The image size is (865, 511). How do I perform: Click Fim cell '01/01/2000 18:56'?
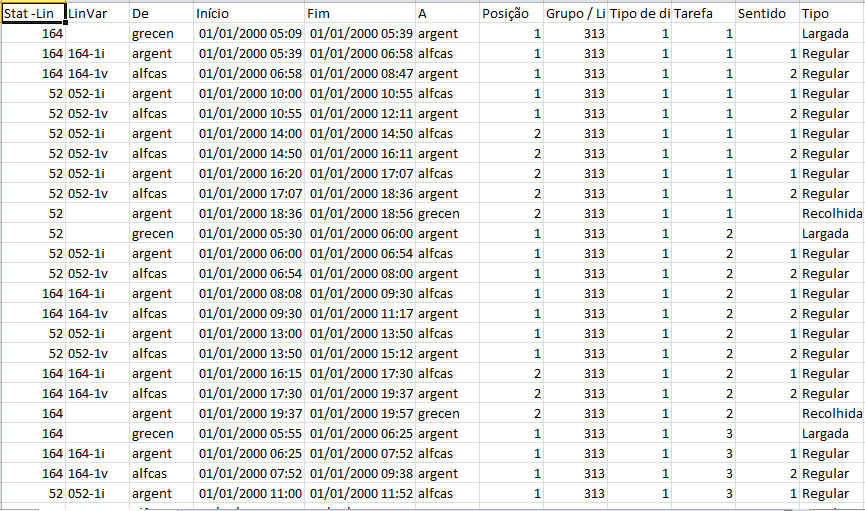click(360, 214)
